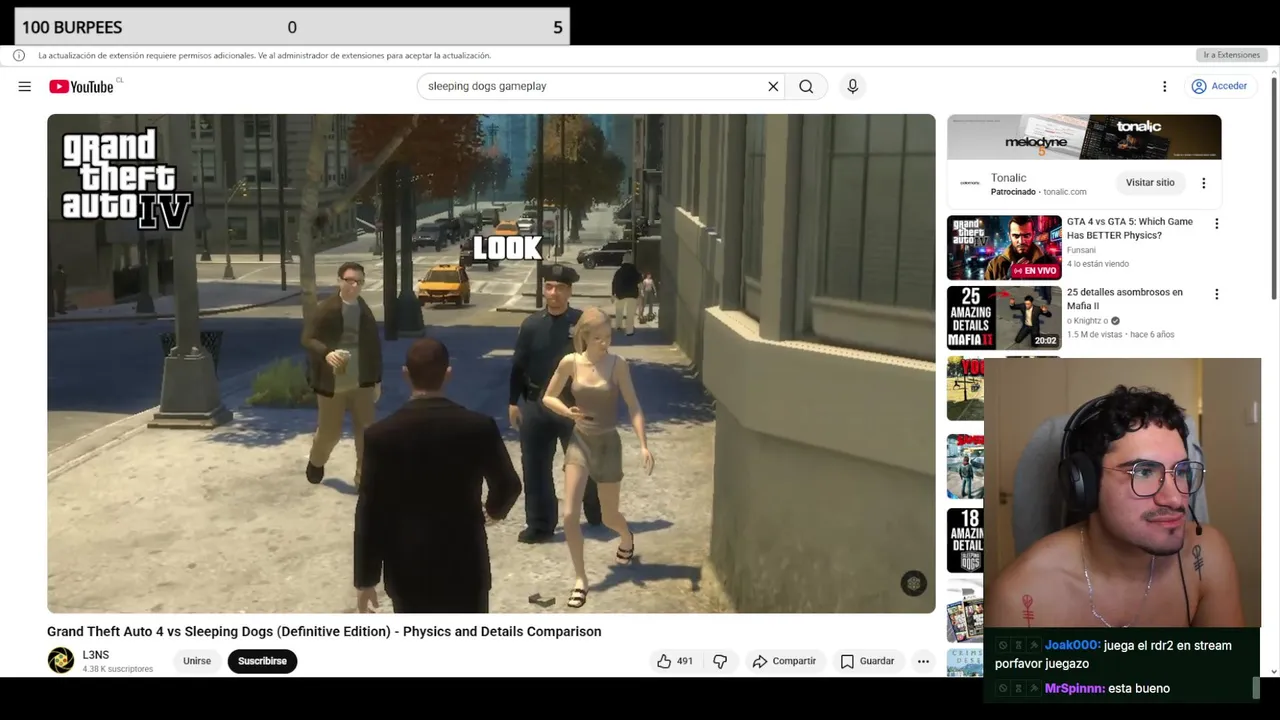Click the Compartir share button
1280x720 pixels.
point(784,661)
